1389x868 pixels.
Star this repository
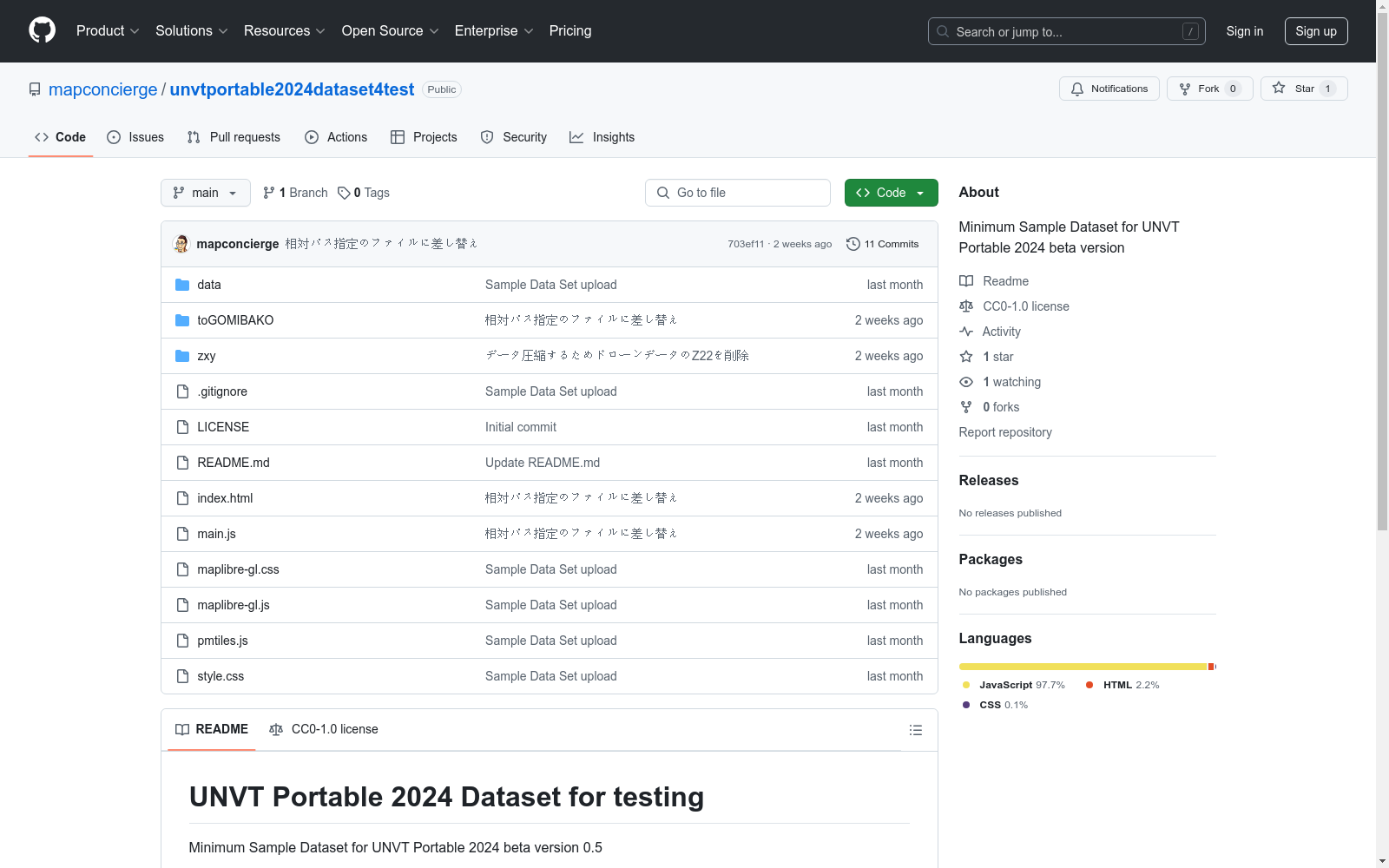point(1304,89)
